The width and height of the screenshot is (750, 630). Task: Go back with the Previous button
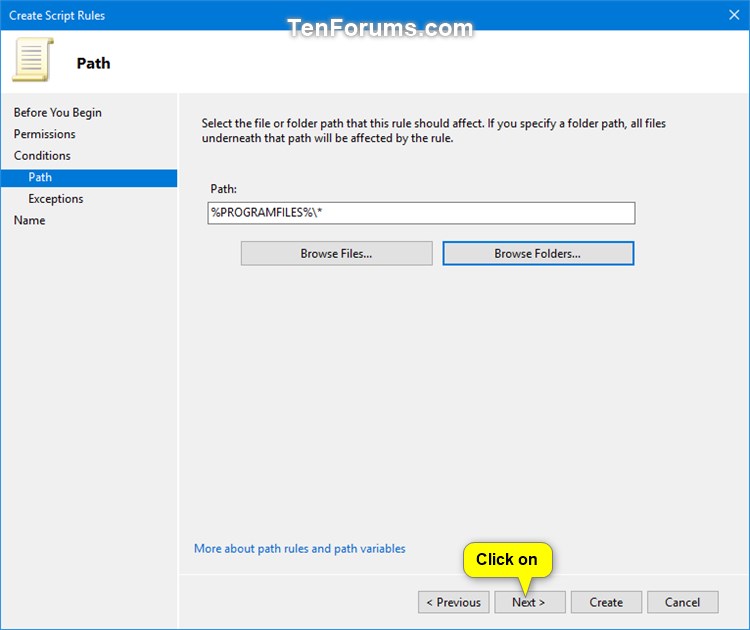[453, 602]
